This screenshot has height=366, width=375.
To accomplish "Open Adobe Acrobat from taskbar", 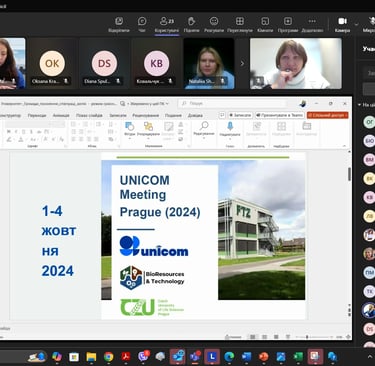I will [x=126, y=357].
